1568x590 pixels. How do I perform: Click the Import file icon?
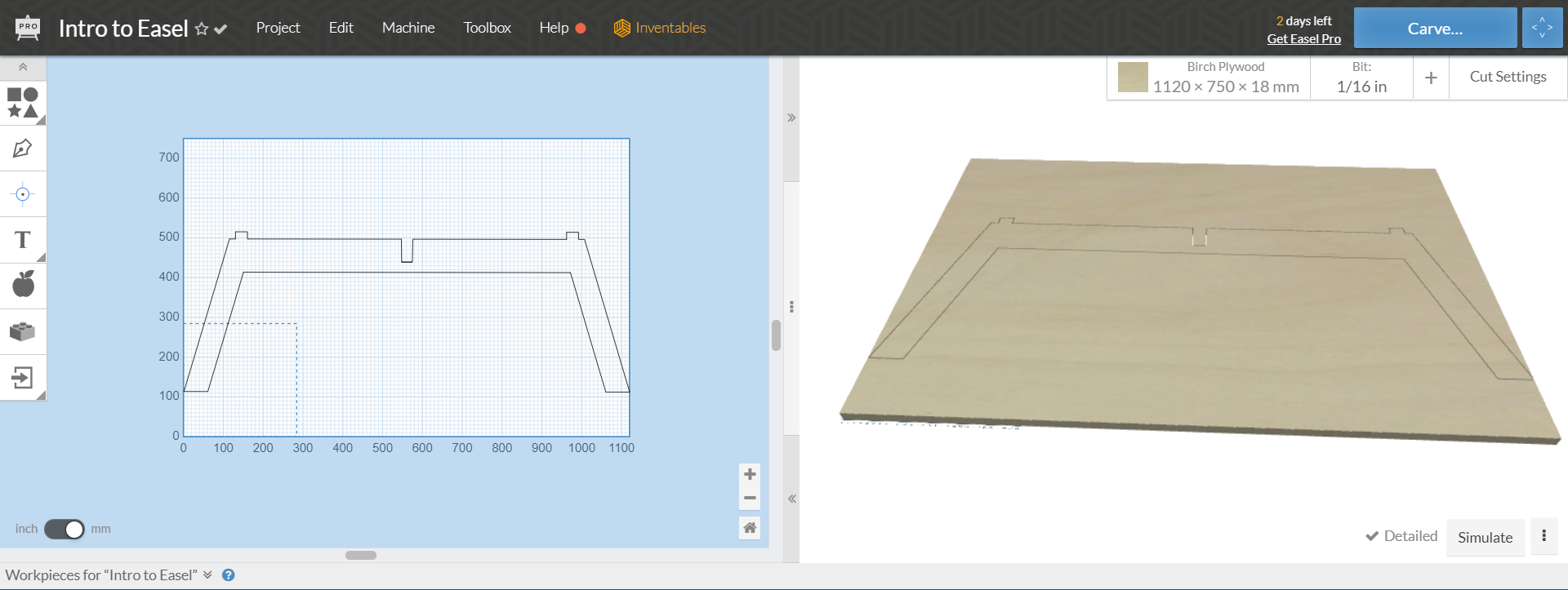click(23, 377)
